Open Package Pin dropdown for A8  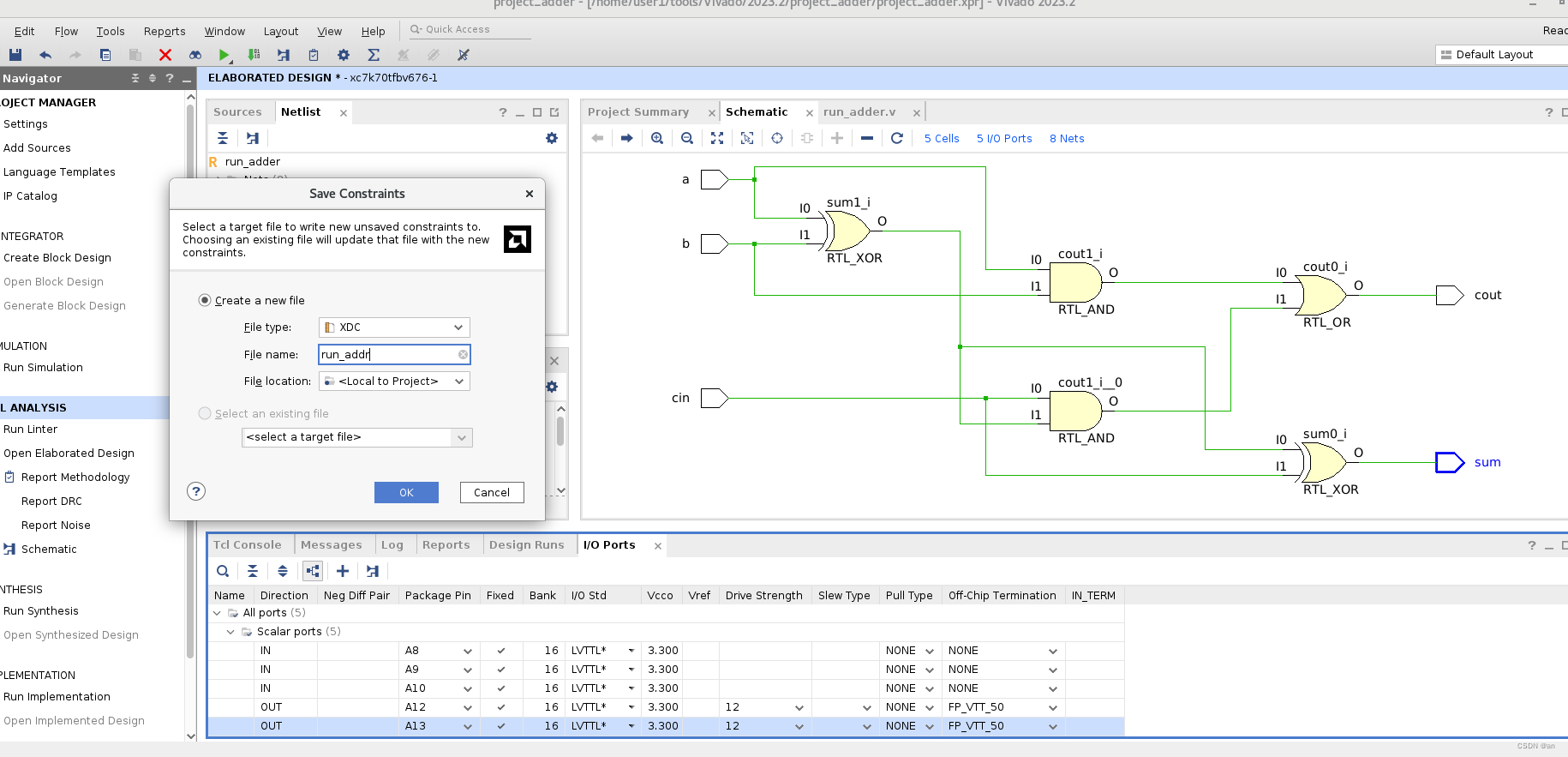(x=468, y=651)
